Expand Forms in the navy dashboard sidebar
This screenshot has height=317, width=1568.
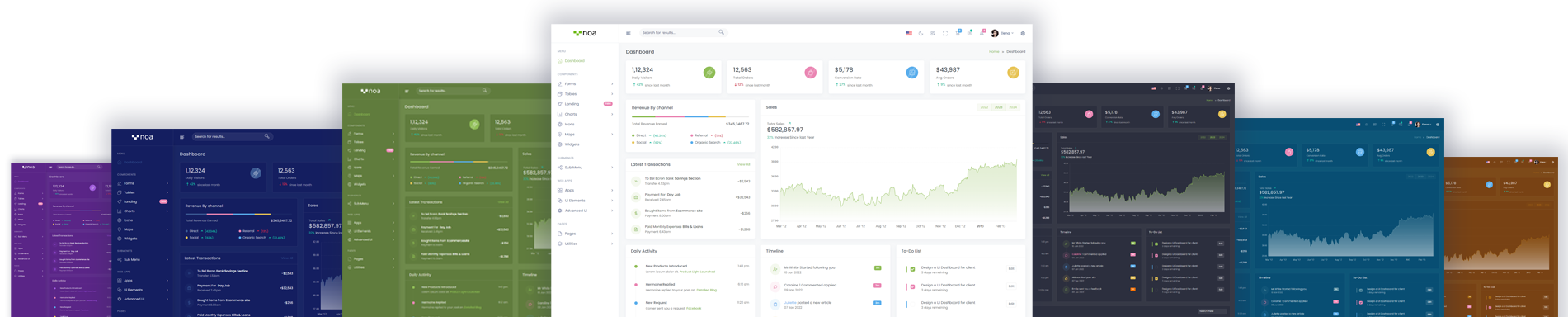pyautogui.click(x=144, y=183)
